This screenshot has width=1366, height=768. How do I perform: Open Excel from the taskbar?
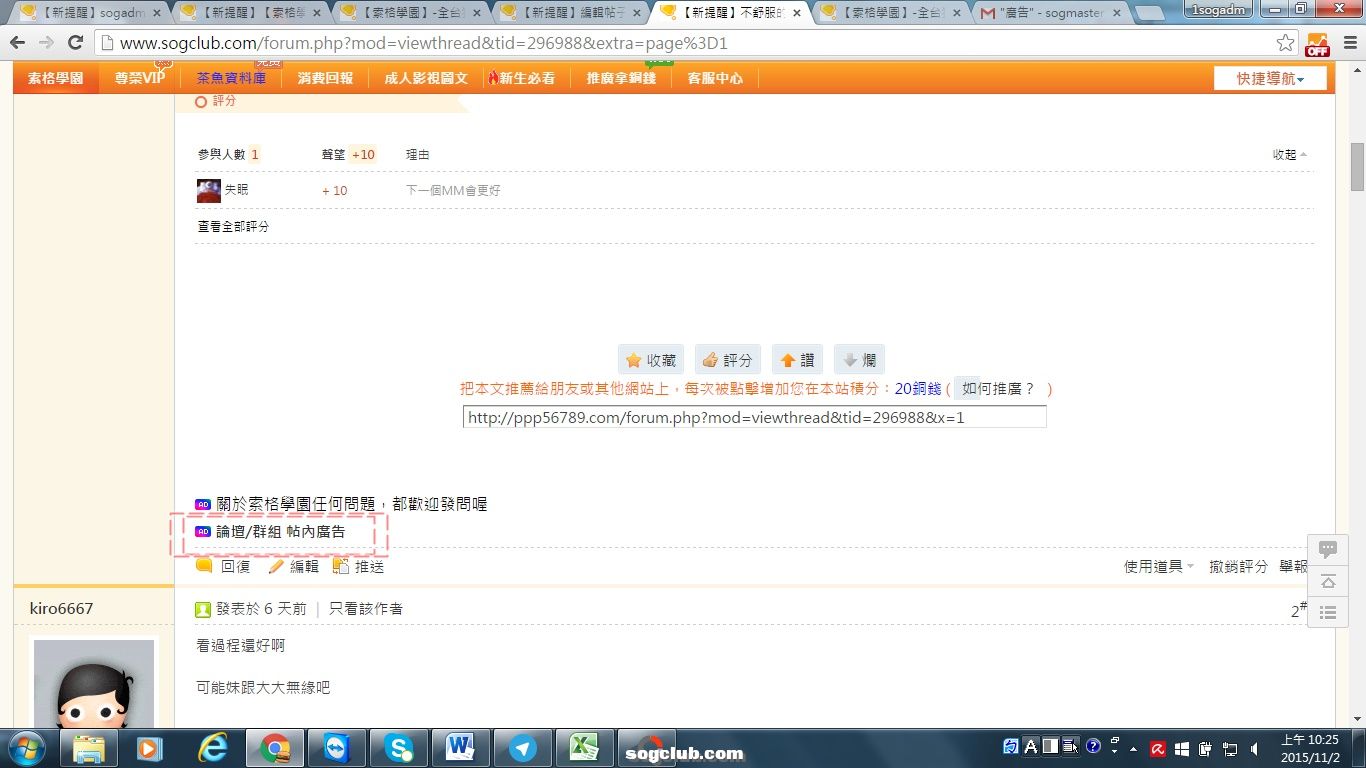click(584, 748)
